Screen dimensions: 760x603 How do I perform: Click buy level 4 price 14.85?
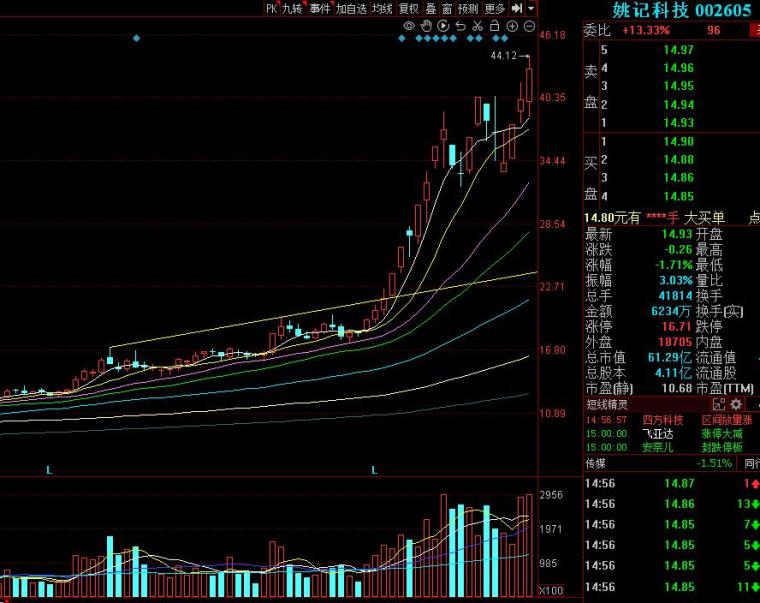679,196
